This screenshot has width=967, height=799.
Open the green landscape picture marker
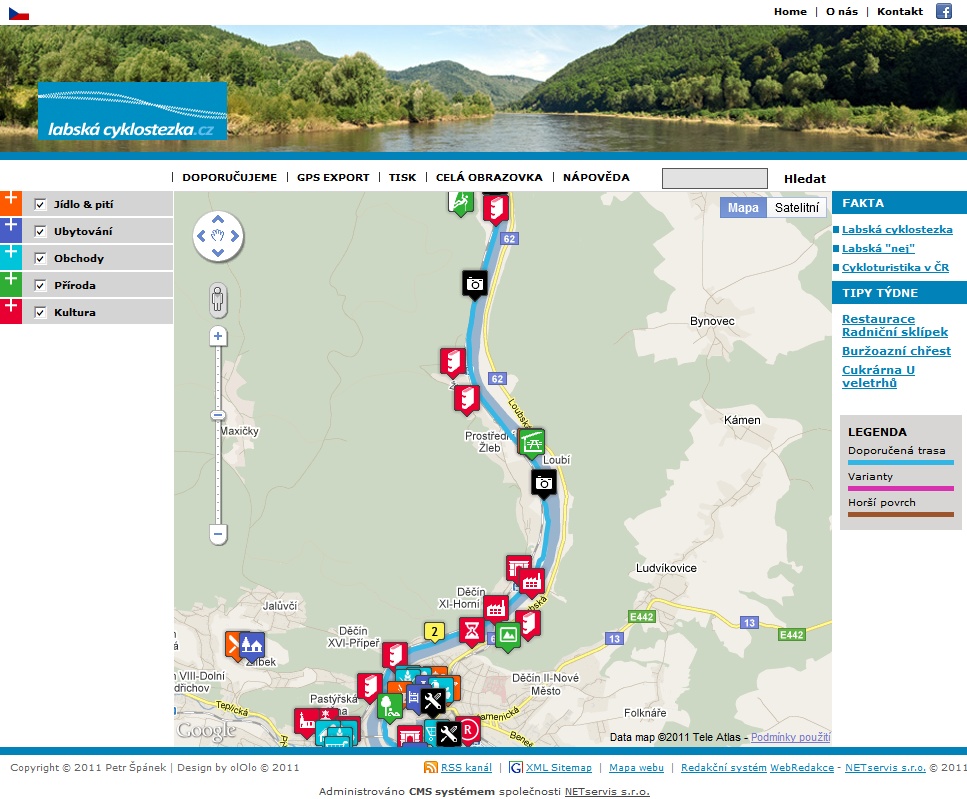pyautogui.click(x=508, y=634)
